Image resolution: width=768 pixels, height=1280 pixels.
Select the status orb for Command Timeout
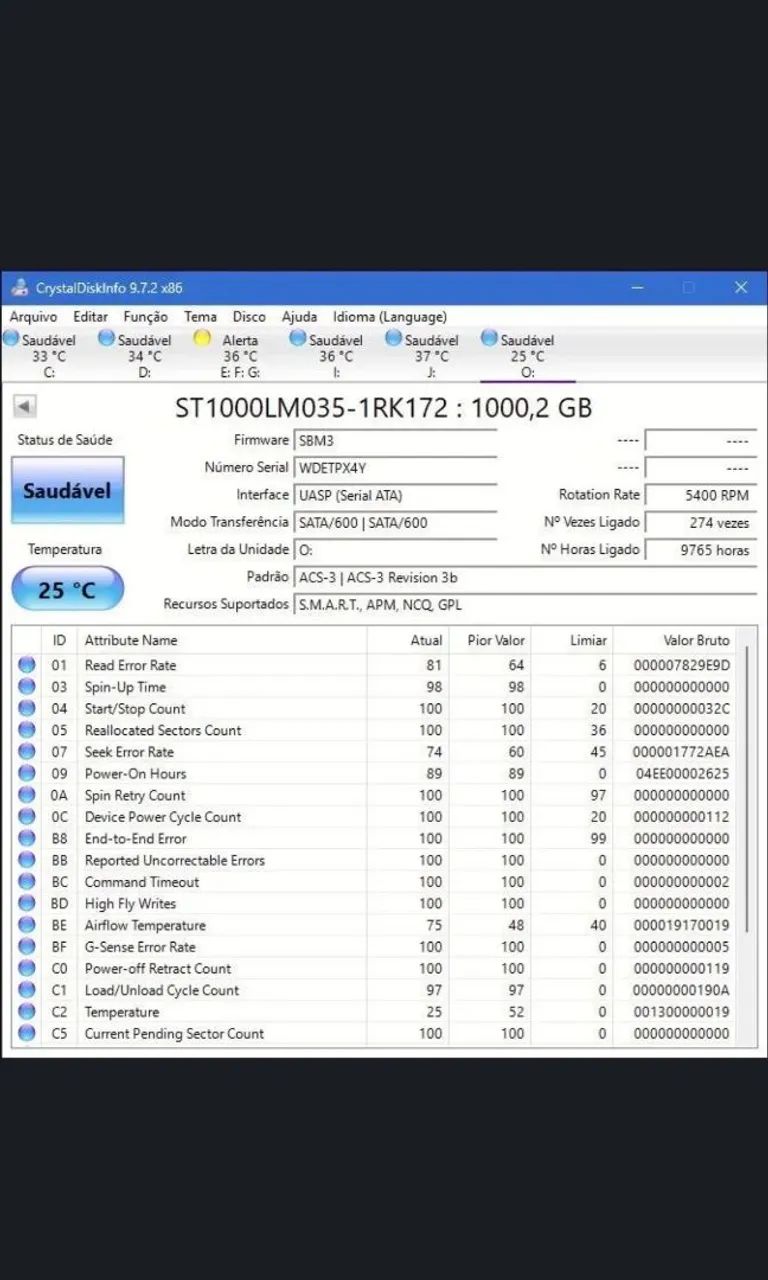click(27, 882)
